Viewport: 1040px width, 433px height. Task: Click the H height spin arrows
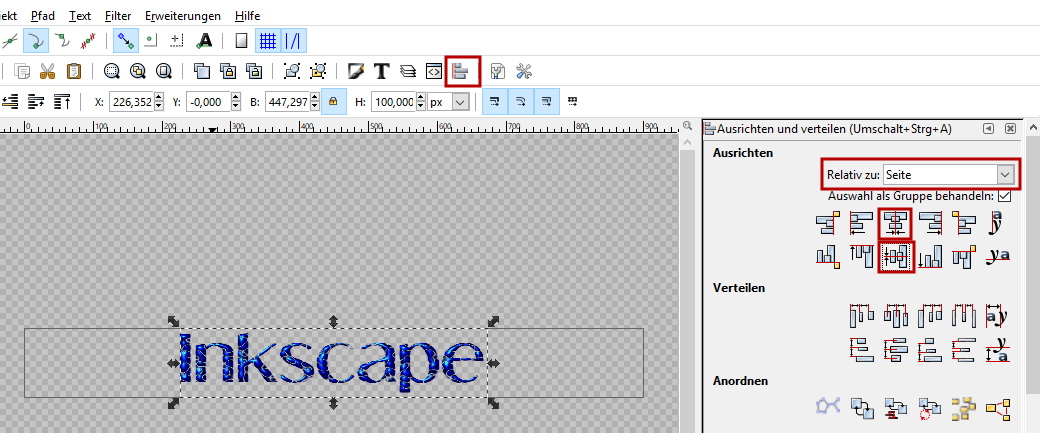(x=420, y=101)
